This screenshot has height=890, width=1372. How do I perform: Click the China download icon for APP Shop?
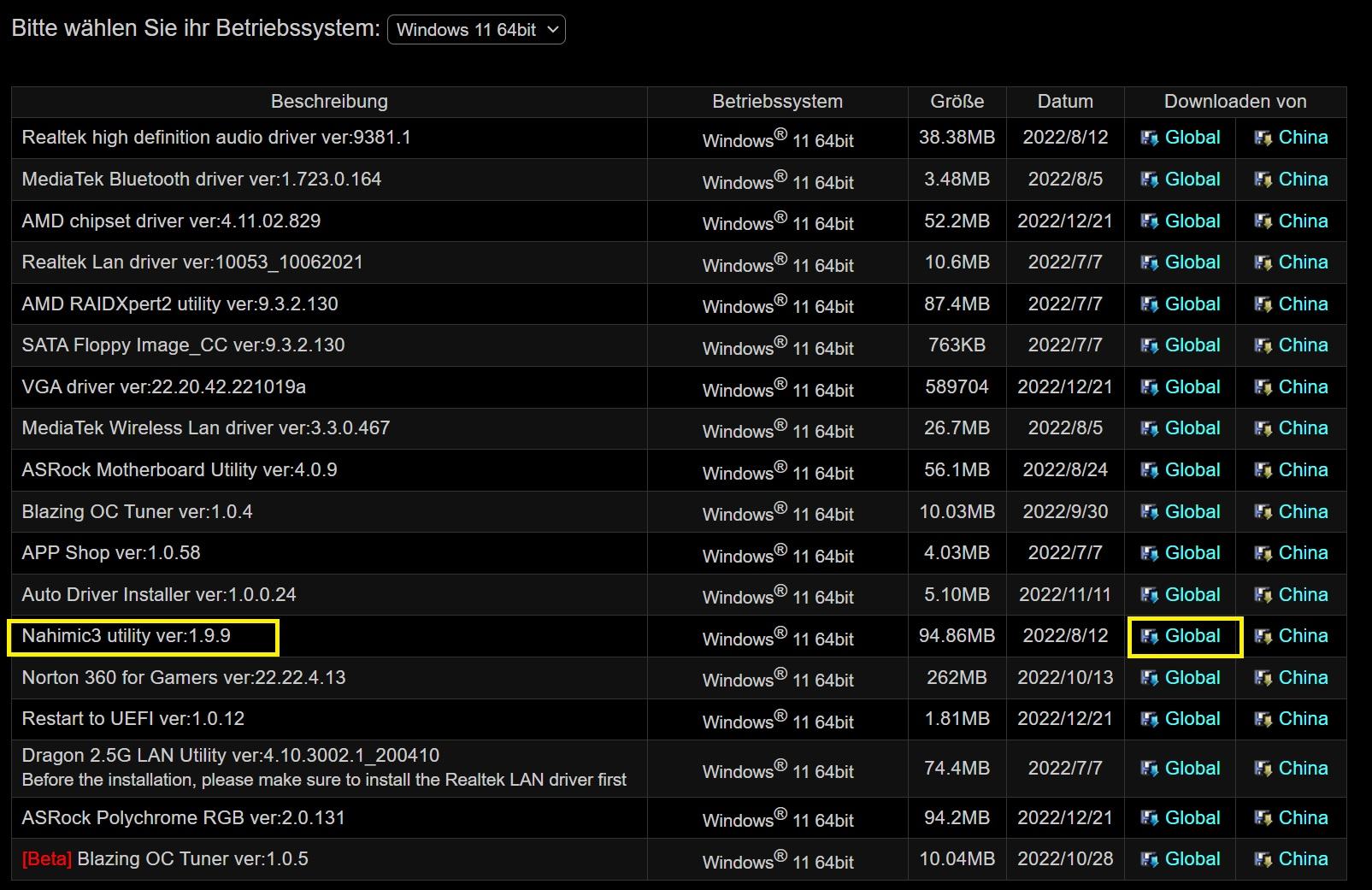click(x=1263, y=554)
